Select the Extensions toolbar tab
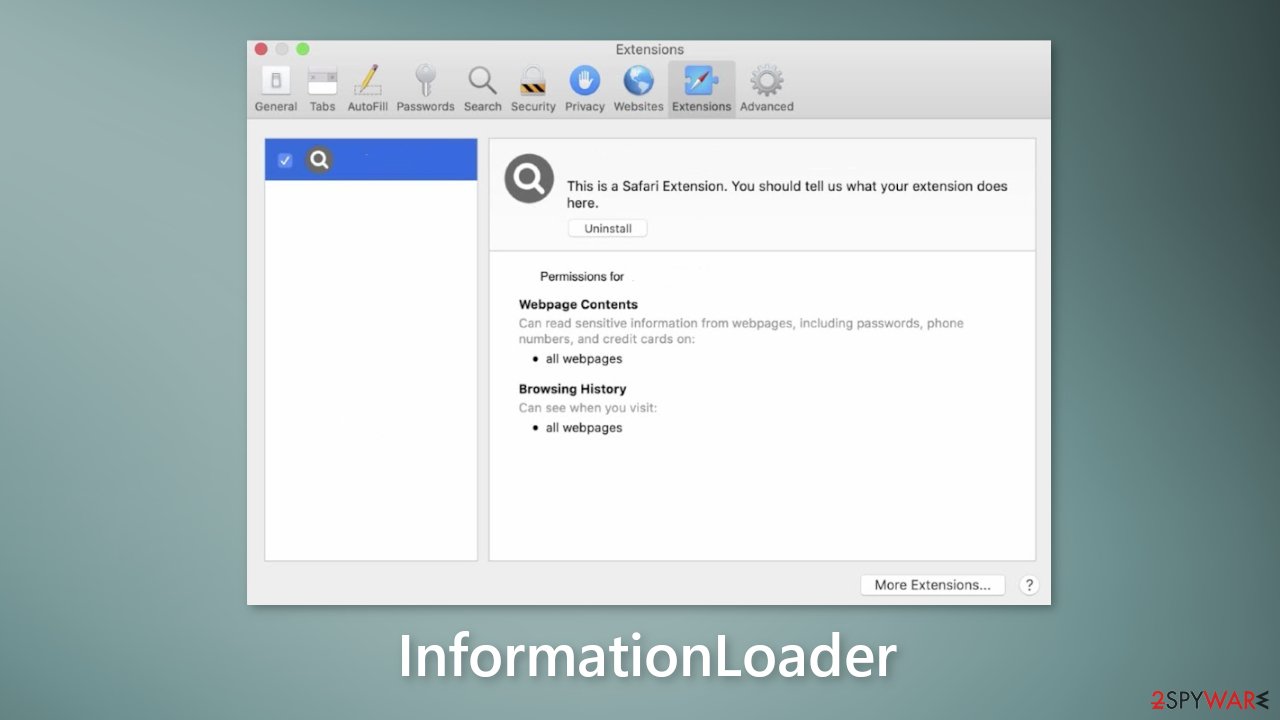Viewport: 1280px width, 720px height. pyautogui.click(x=701, y=89)
